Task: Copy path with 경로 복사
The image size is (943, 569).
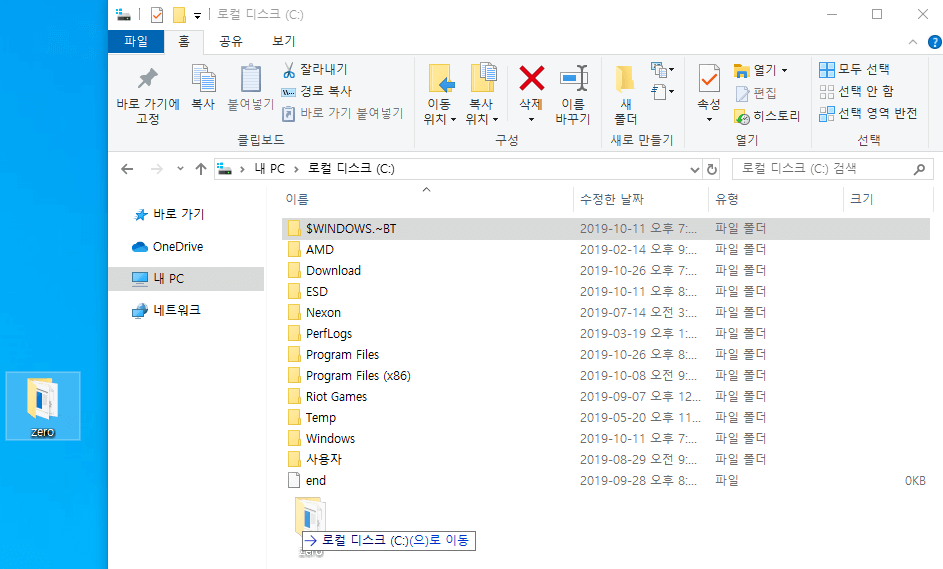Action: tap(316, 91)
